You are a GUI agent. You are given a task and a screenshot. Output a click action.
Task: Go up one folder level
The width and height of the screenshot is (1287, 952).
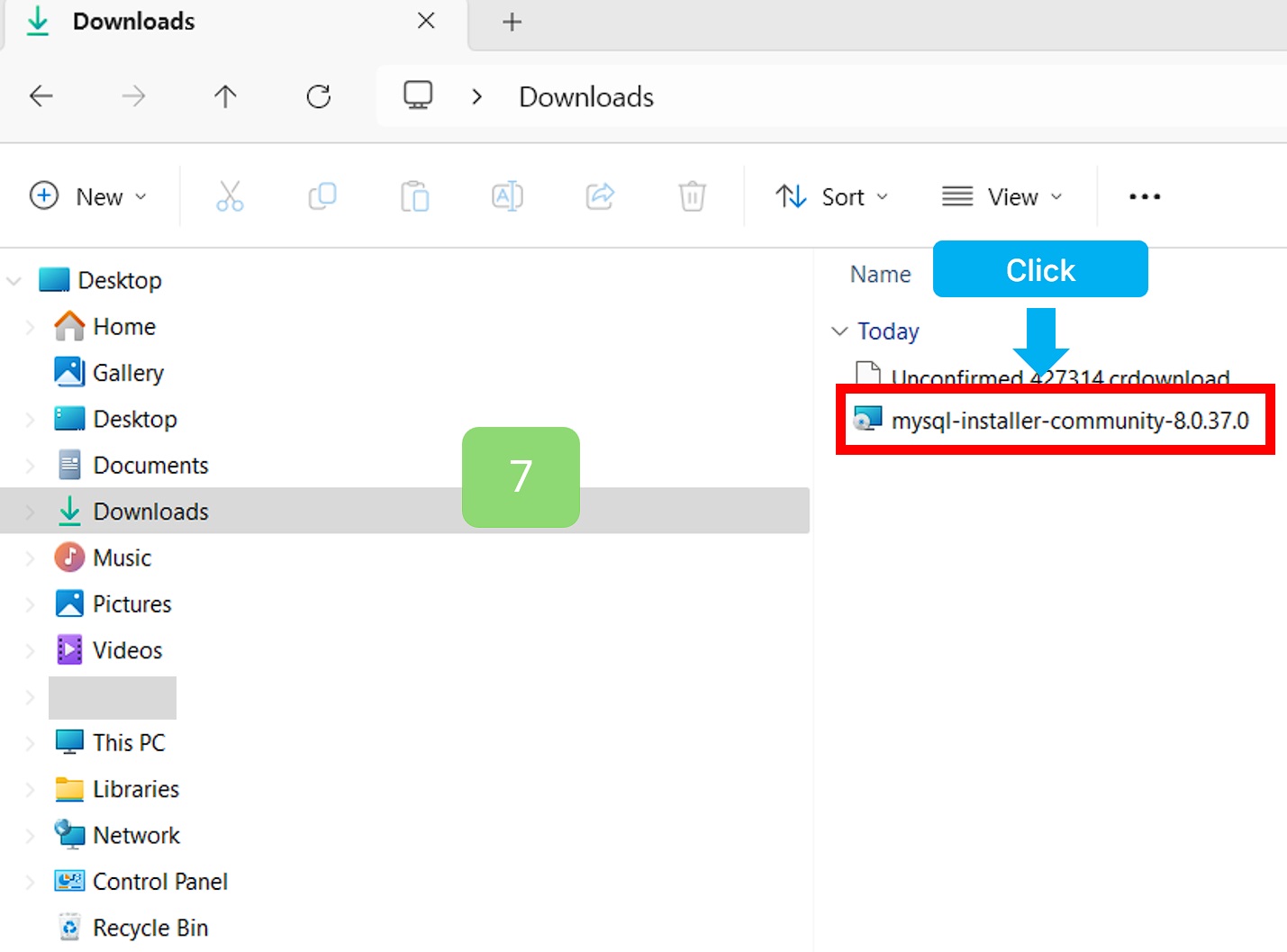point(225,95)
